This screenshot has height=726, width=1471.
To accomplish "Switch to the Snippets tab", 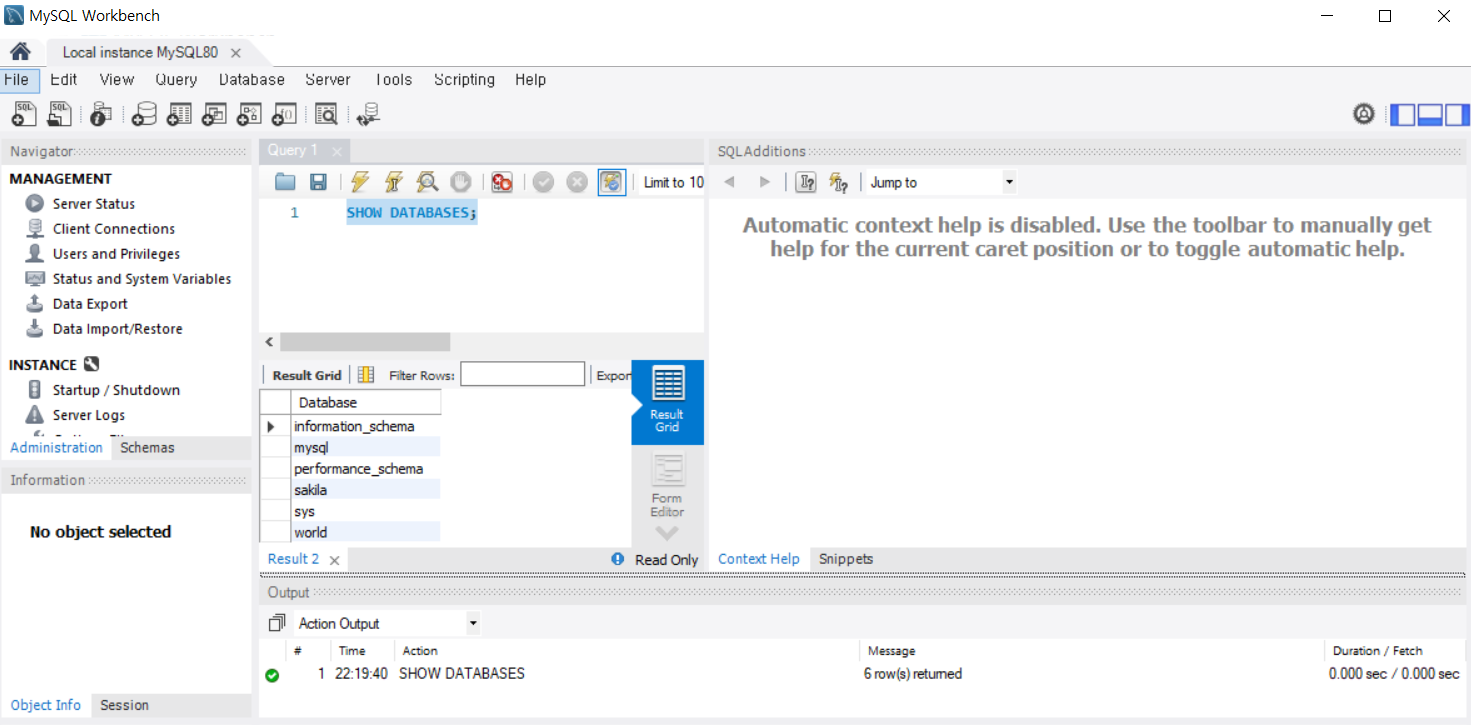I will [x=846, y=559].
